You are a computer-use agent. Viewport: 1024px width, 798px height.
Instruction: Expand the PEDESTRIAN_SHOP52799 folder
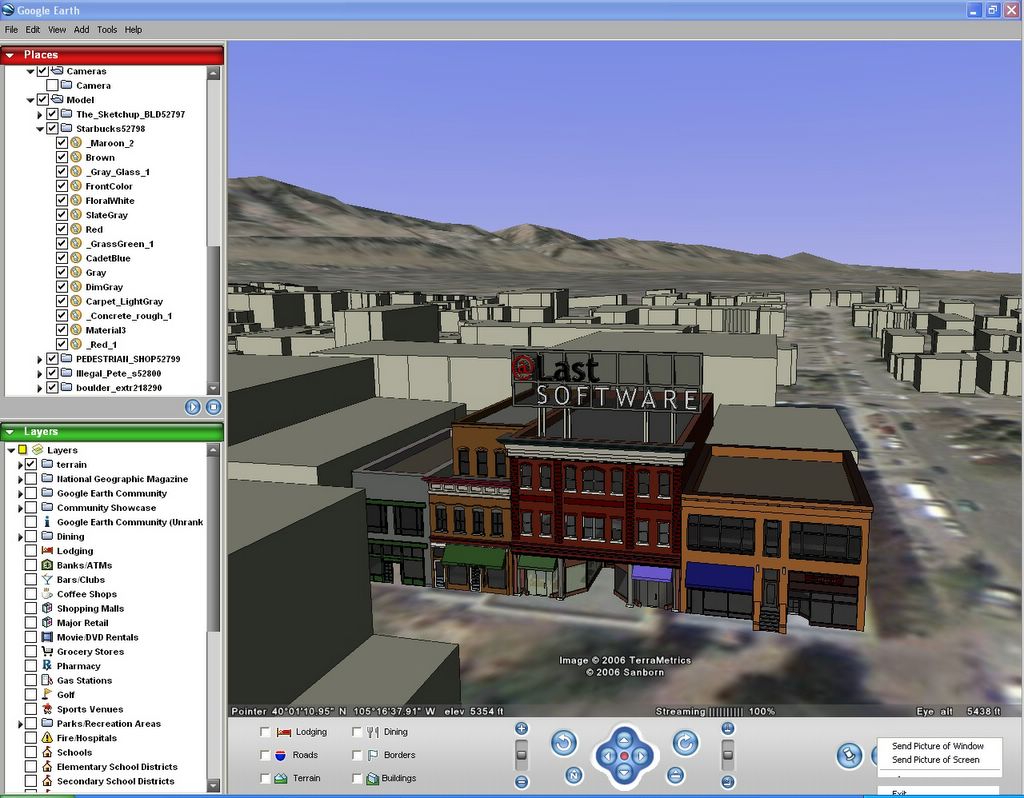(40, 359)
